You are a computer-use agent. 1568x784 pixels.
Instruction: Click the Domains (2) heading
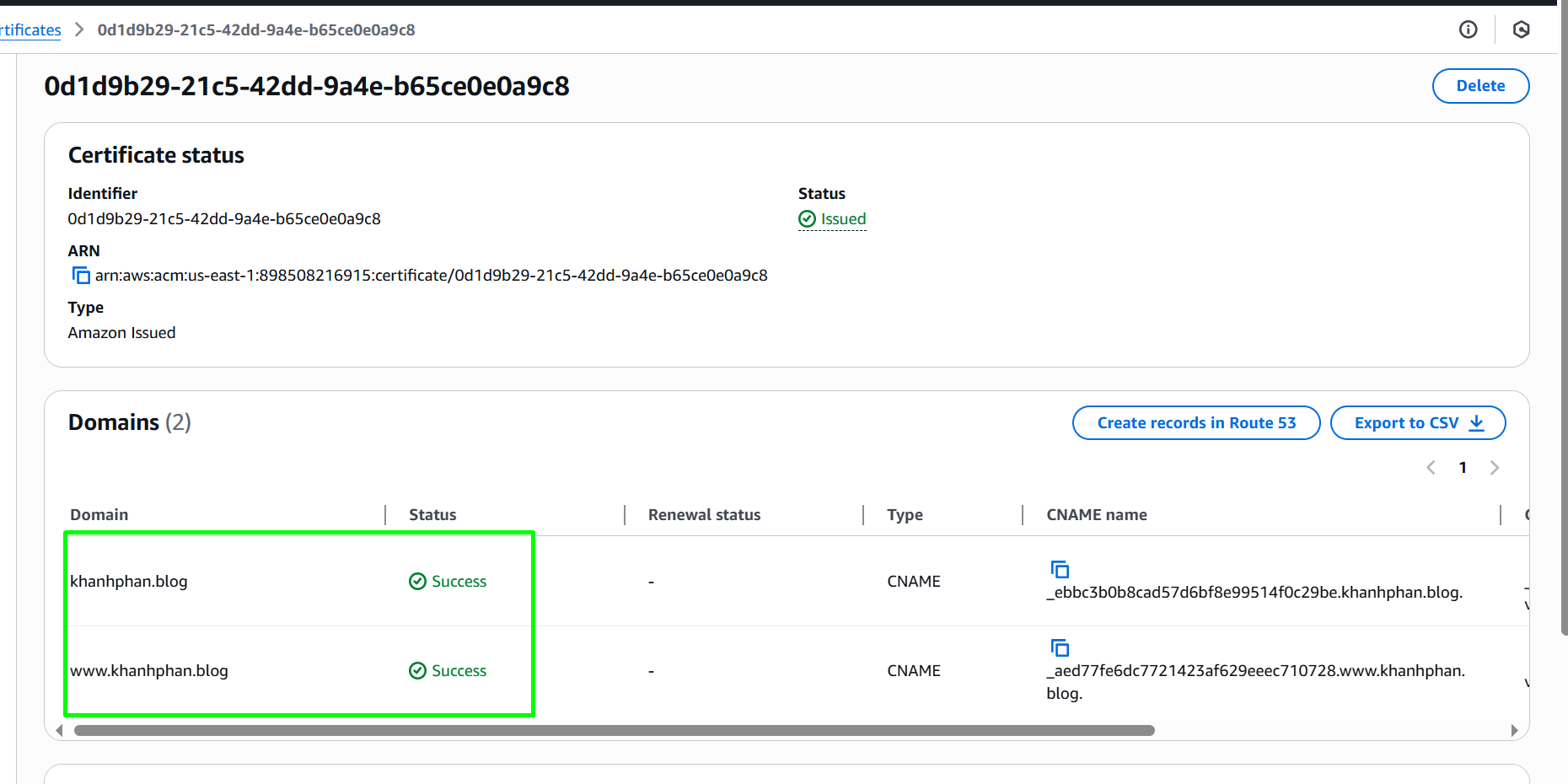[x=130, y=422]
